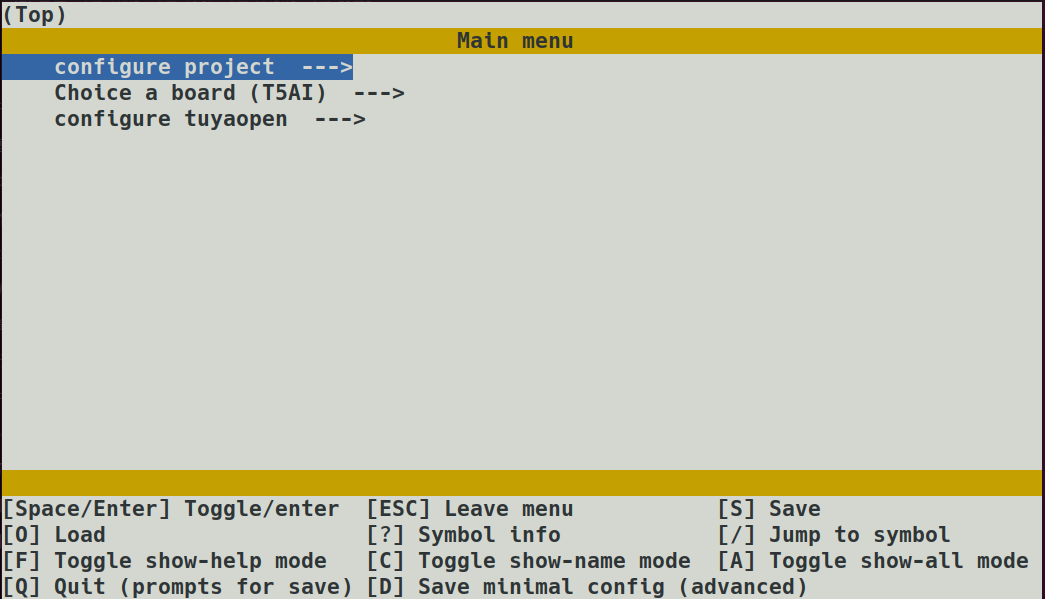1045x599 pixels.
Task: Trigger [ESC] Leave menu action
Action: pyautogui.click(x=471, y=508)
